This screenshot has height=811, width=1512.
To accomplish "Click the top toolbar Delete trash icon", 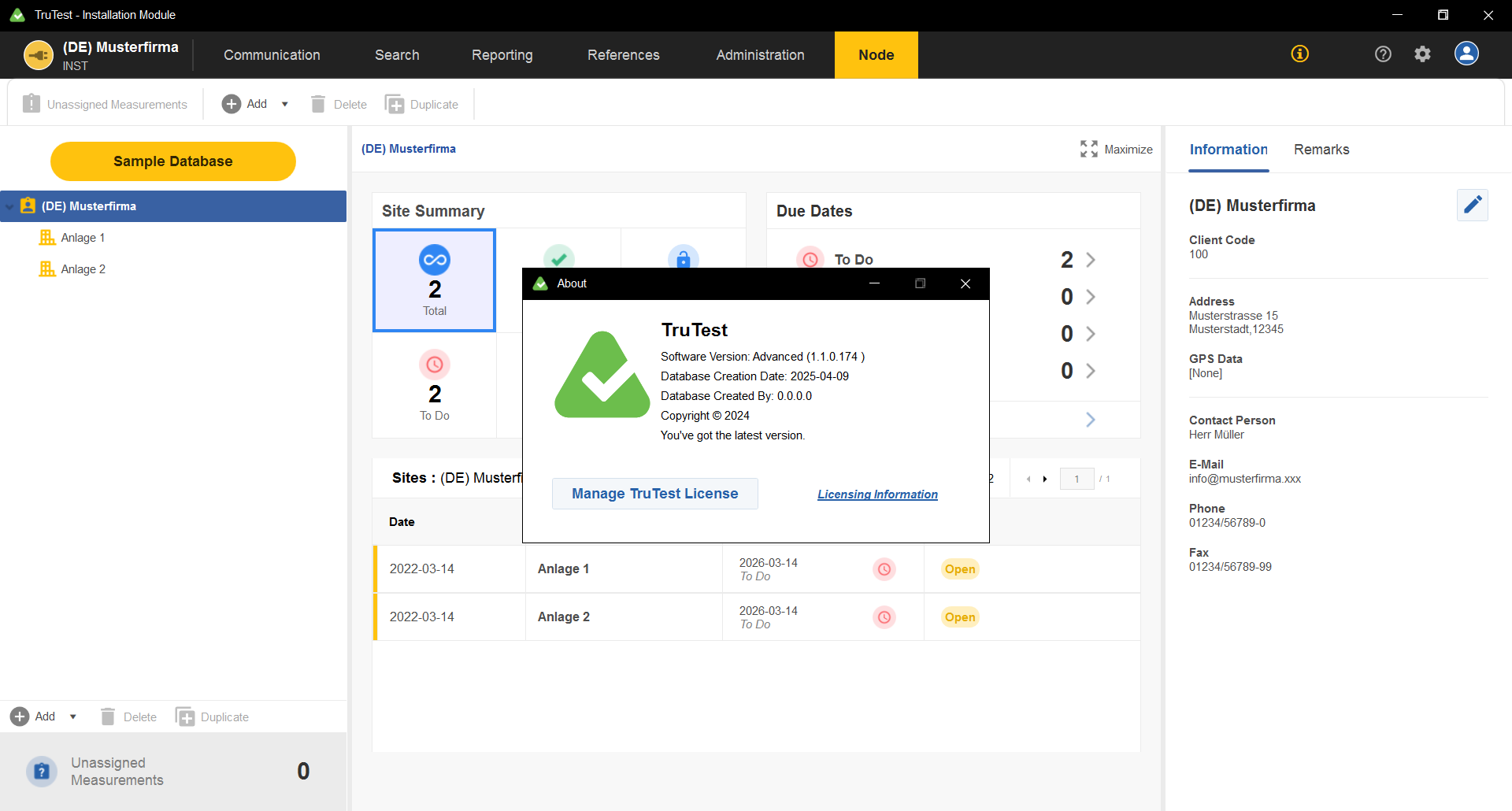I will tap(318, 104).
